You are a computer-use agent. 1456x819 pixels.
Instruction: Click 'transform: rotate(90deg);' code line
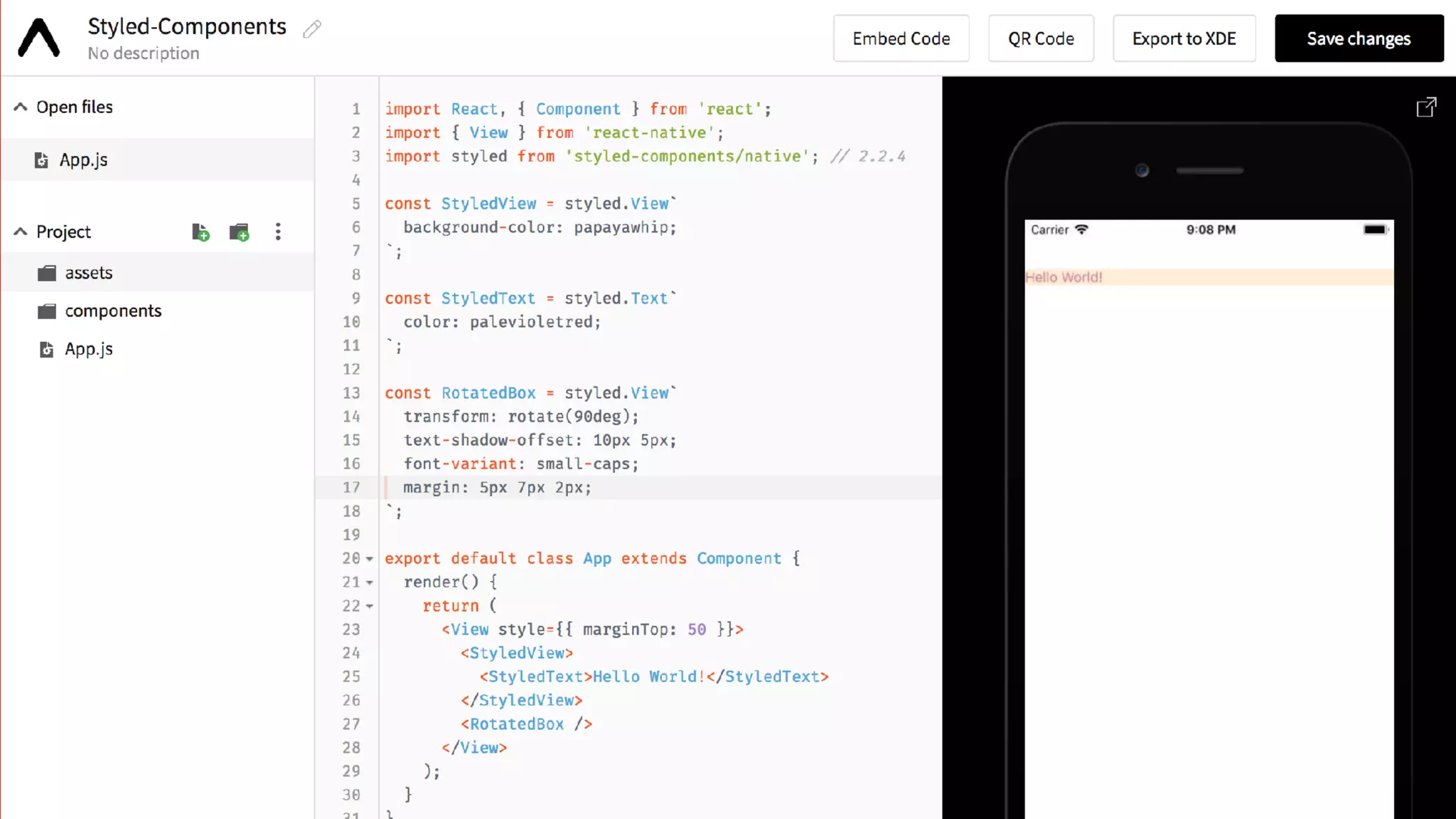point(521,417)
